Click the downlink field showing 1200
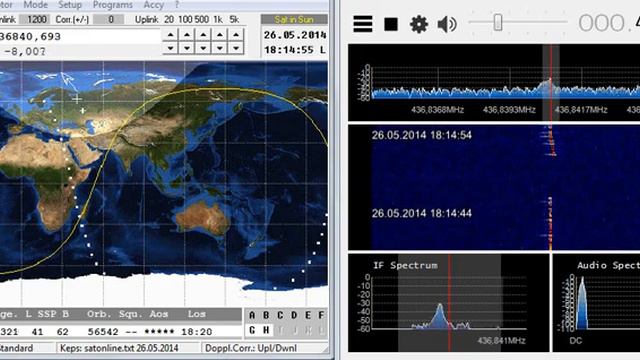 pyautogui.click(x=36, y=19)
